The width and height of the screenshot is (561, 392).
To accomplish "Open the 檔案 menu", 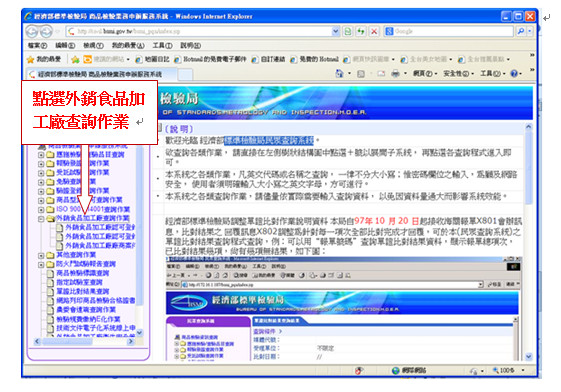I will tap(38, 45).
